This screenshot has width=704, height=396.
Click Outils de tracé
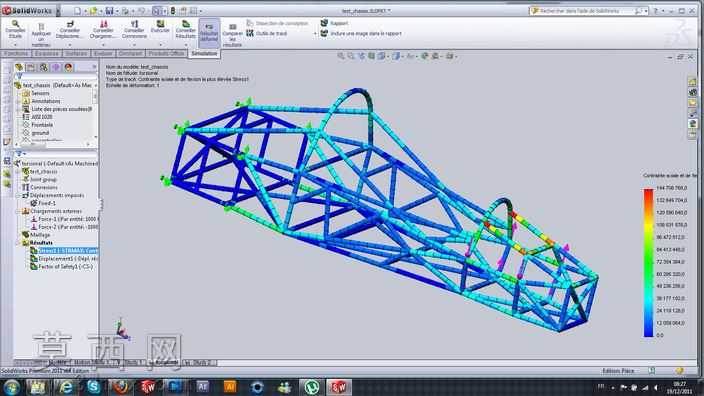tap(267, 33)
